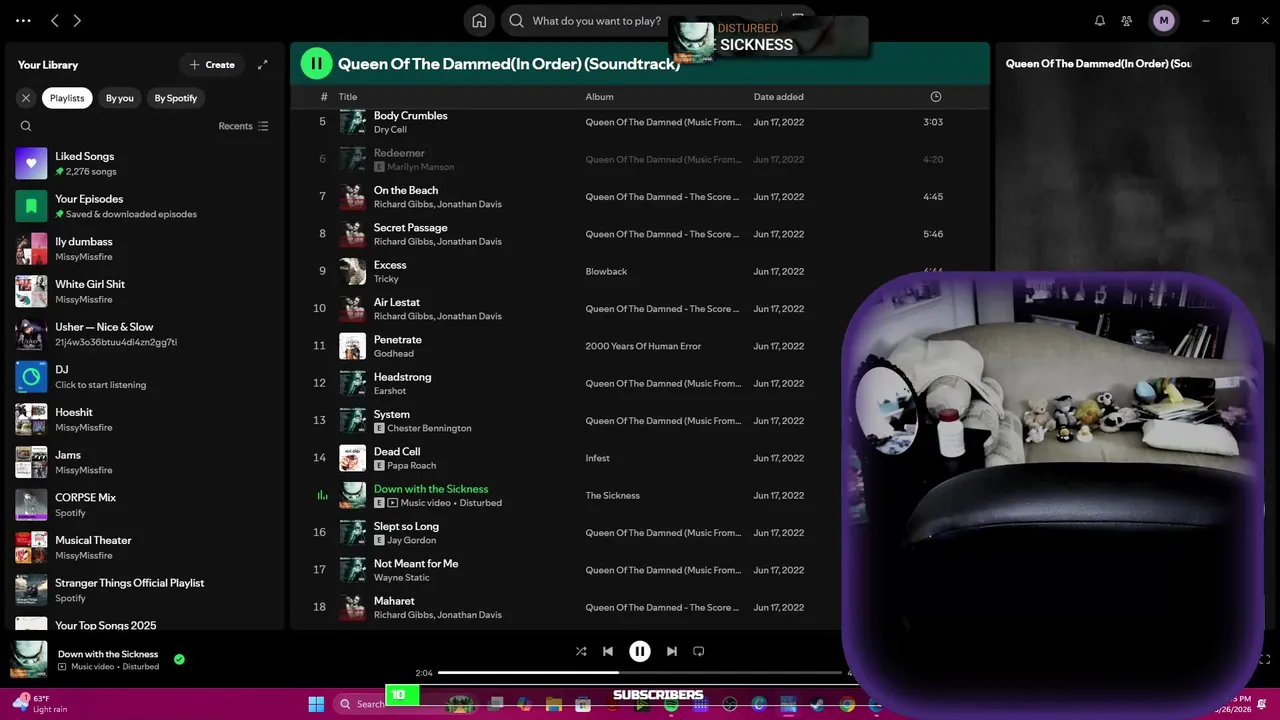Navigate forward with the right arrow
1280x720 pixels.
click(x=77, y=20)
